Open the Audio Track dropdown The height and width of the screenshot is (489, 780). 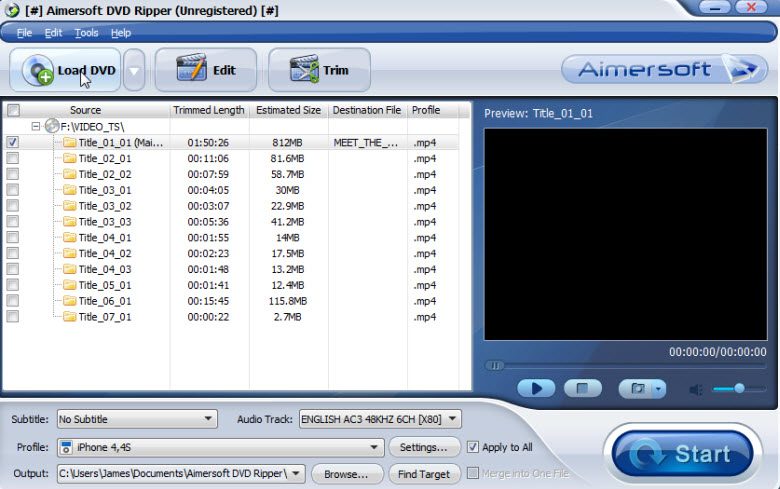380,419
